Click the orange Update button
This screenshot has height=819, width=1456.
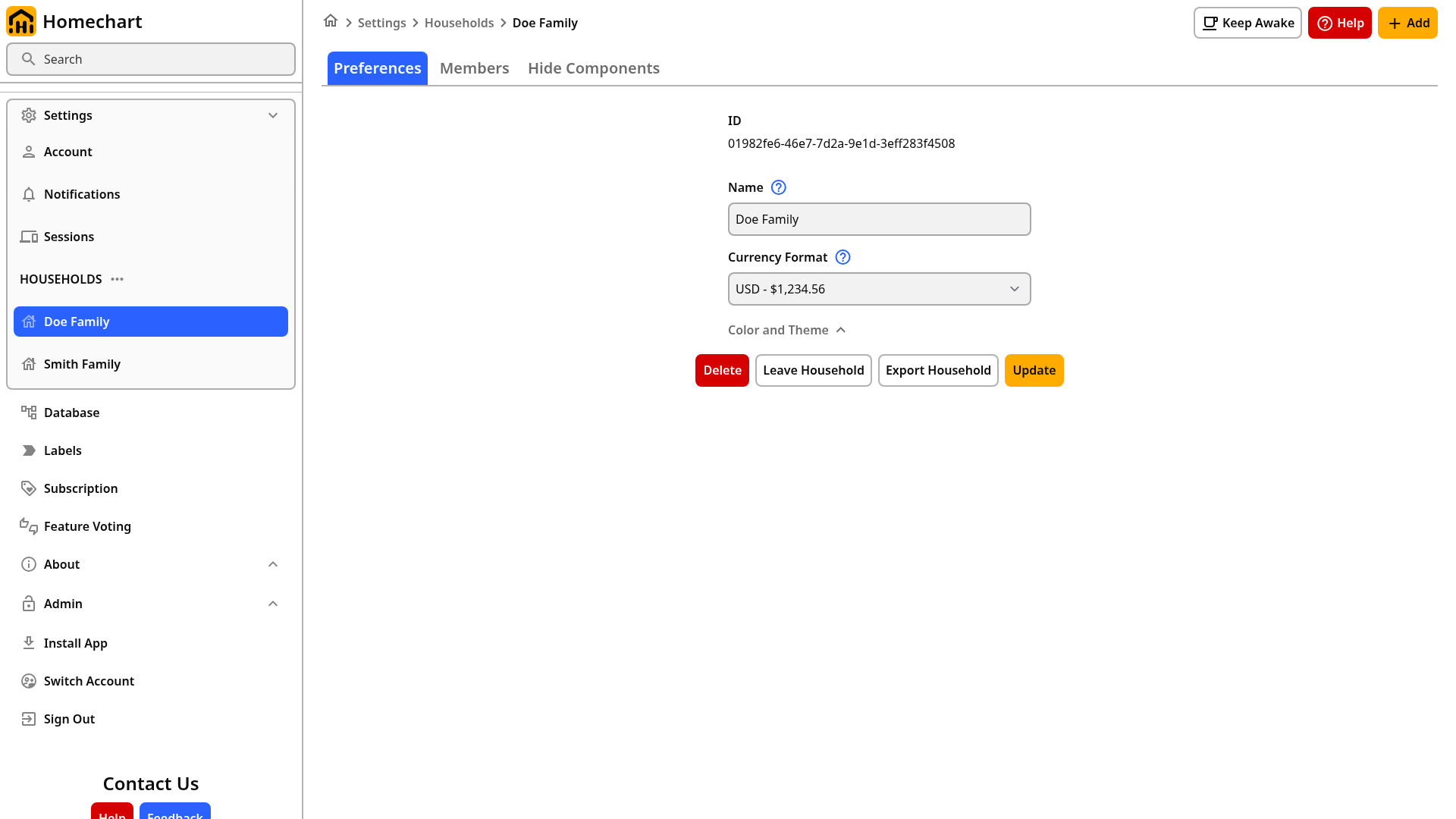pos(1034,370)
